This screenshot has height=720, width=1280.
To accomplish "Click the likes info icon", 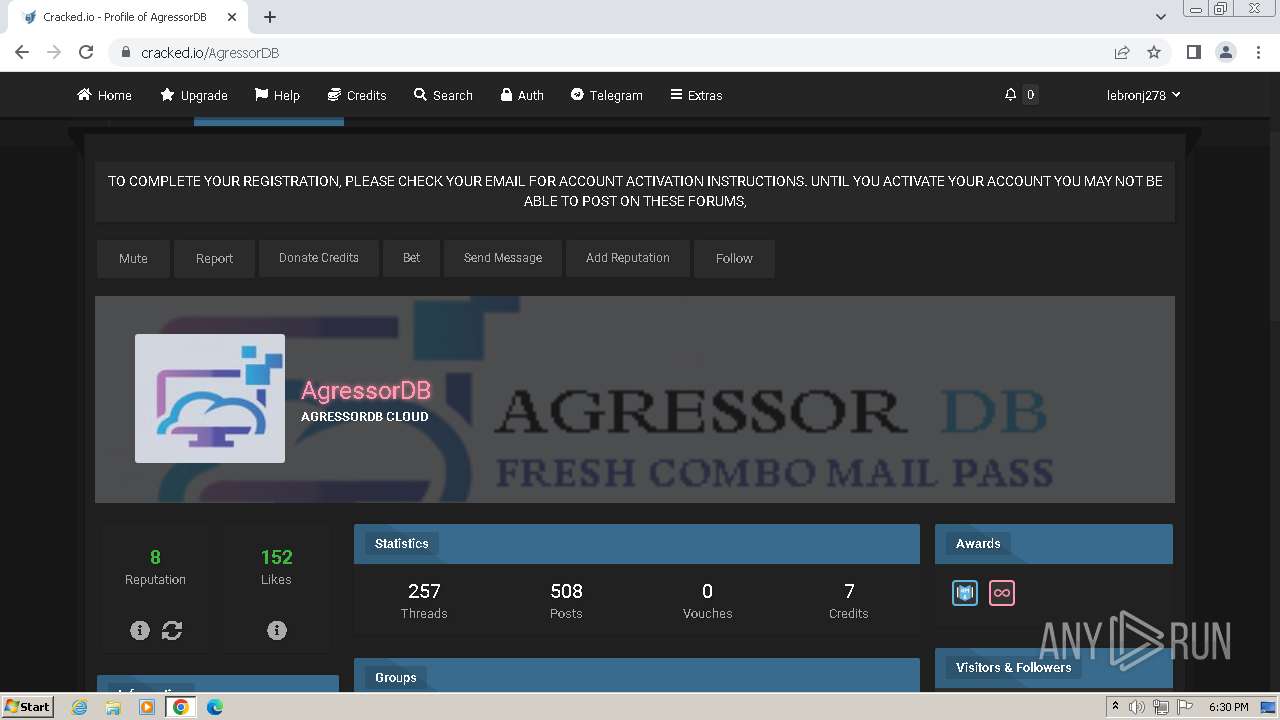I will pos(277,630).
